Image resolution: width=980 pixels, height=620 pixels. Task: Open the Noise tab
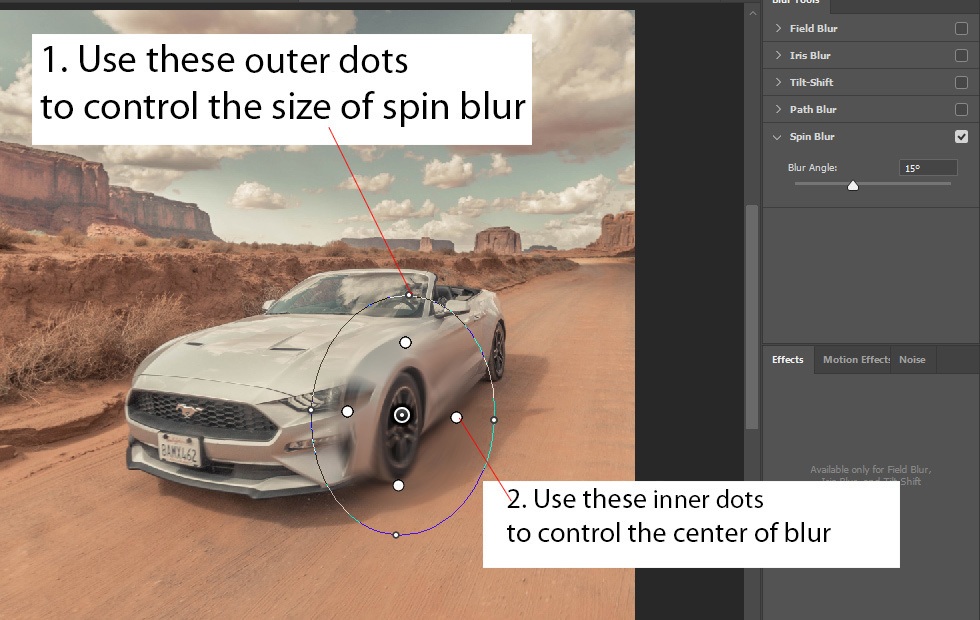(x=911, y=360)
